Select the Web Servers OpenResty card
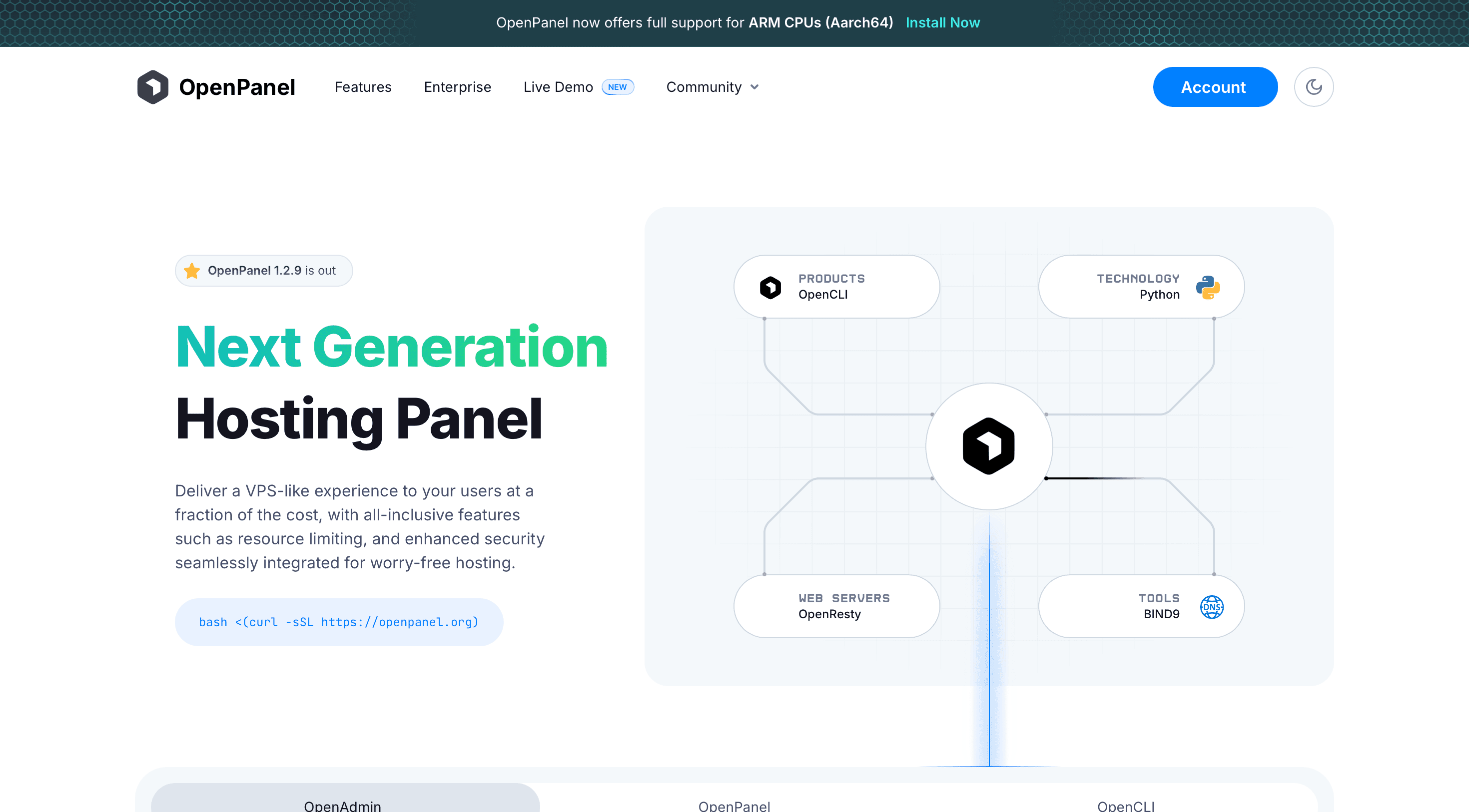This screenshot has height=812, width=1469. coord(836,606)
